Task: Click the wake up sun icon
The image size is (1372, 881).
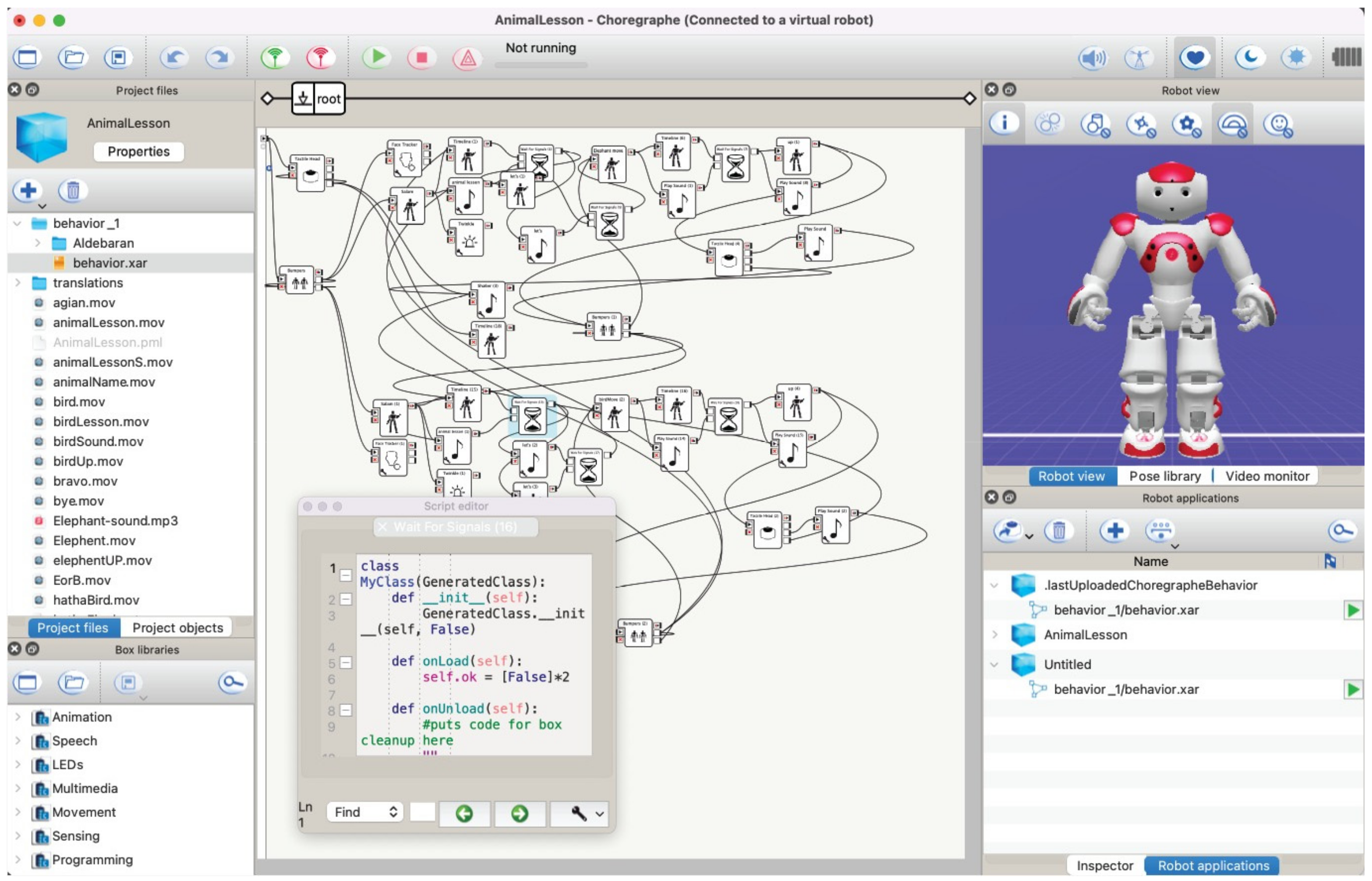Action: (1295, 57)
